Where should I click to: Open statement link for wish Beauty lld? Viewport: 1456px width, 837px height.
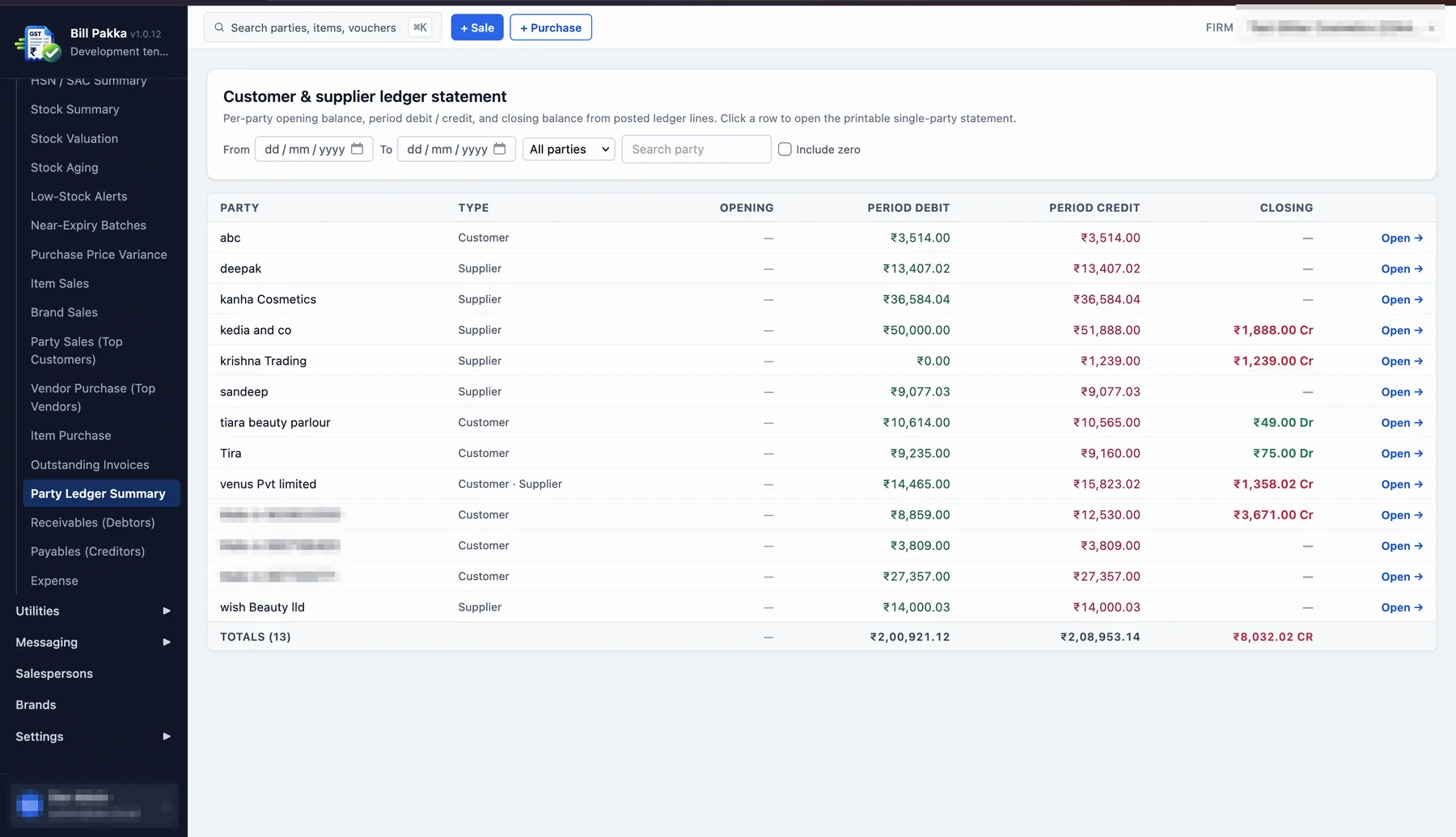[x=1402, y=607]
